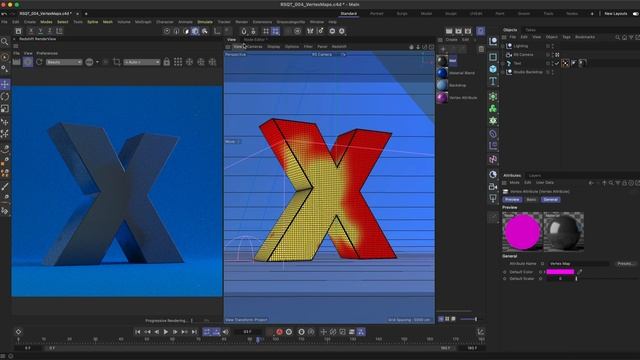Expand the Lighting object tree
This screenshot has width=640, height=360.
tap(503, 46)
